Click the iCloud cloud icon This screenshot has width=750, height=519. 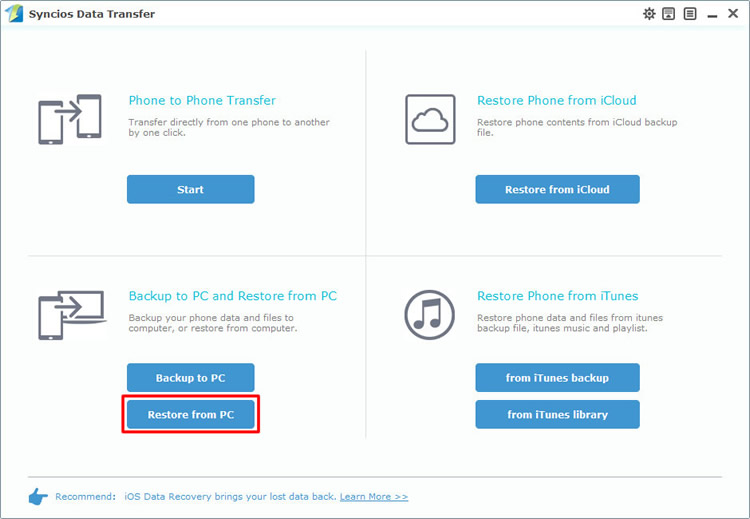pyautogui.click(x=430, y=119)
